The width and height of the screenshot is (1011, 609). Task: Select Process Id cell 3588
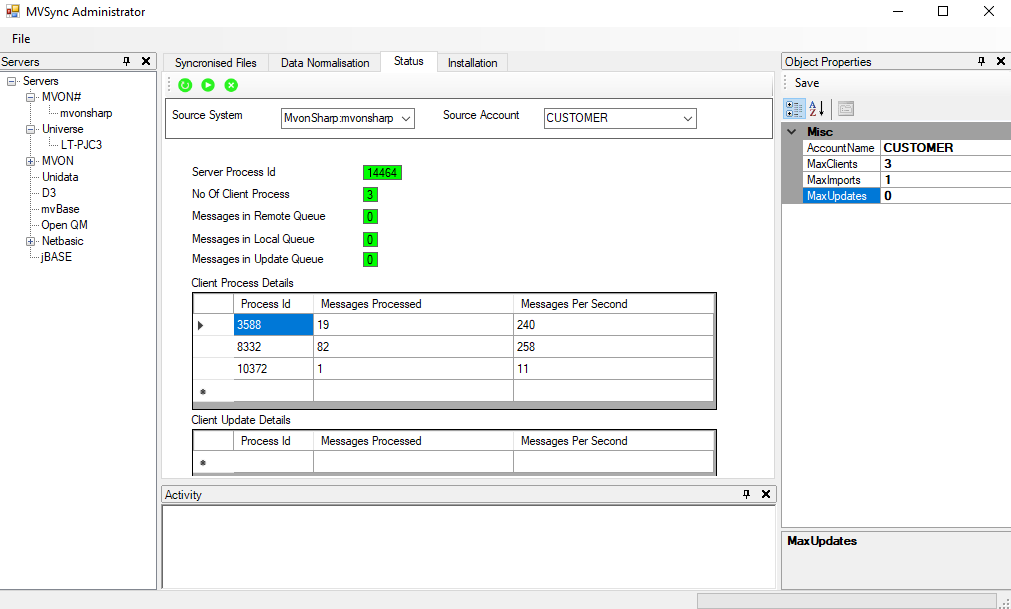click(x=273, y=325)
